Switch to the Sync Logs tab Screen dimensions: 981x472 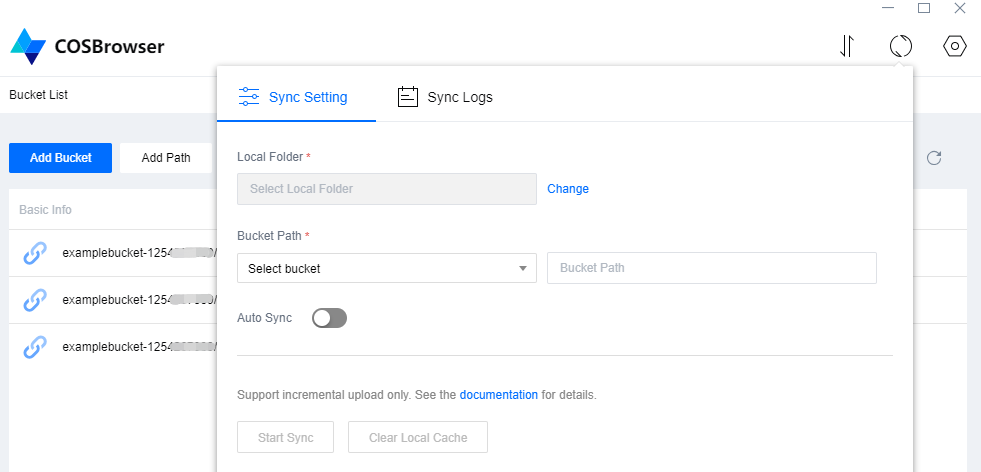point(445,97)
